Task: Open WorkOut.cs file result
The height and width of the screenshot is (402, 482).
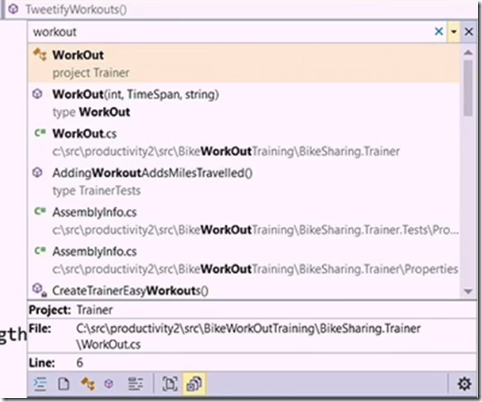Action: [244, 142]
